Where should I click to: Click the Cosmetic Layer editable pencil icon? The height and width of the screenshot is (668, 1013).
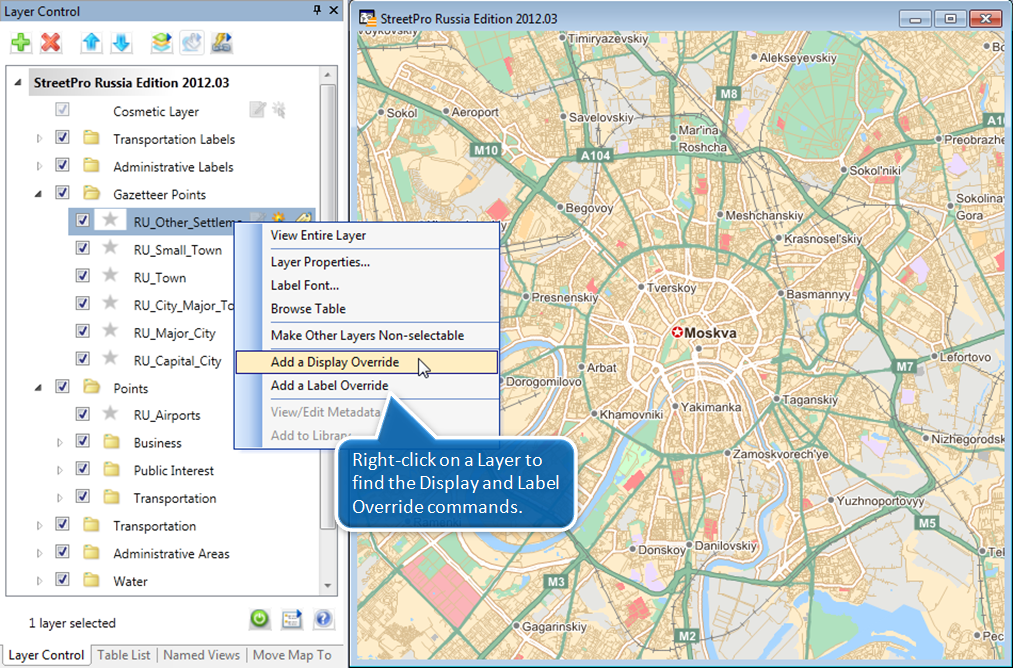coord(257,110)
